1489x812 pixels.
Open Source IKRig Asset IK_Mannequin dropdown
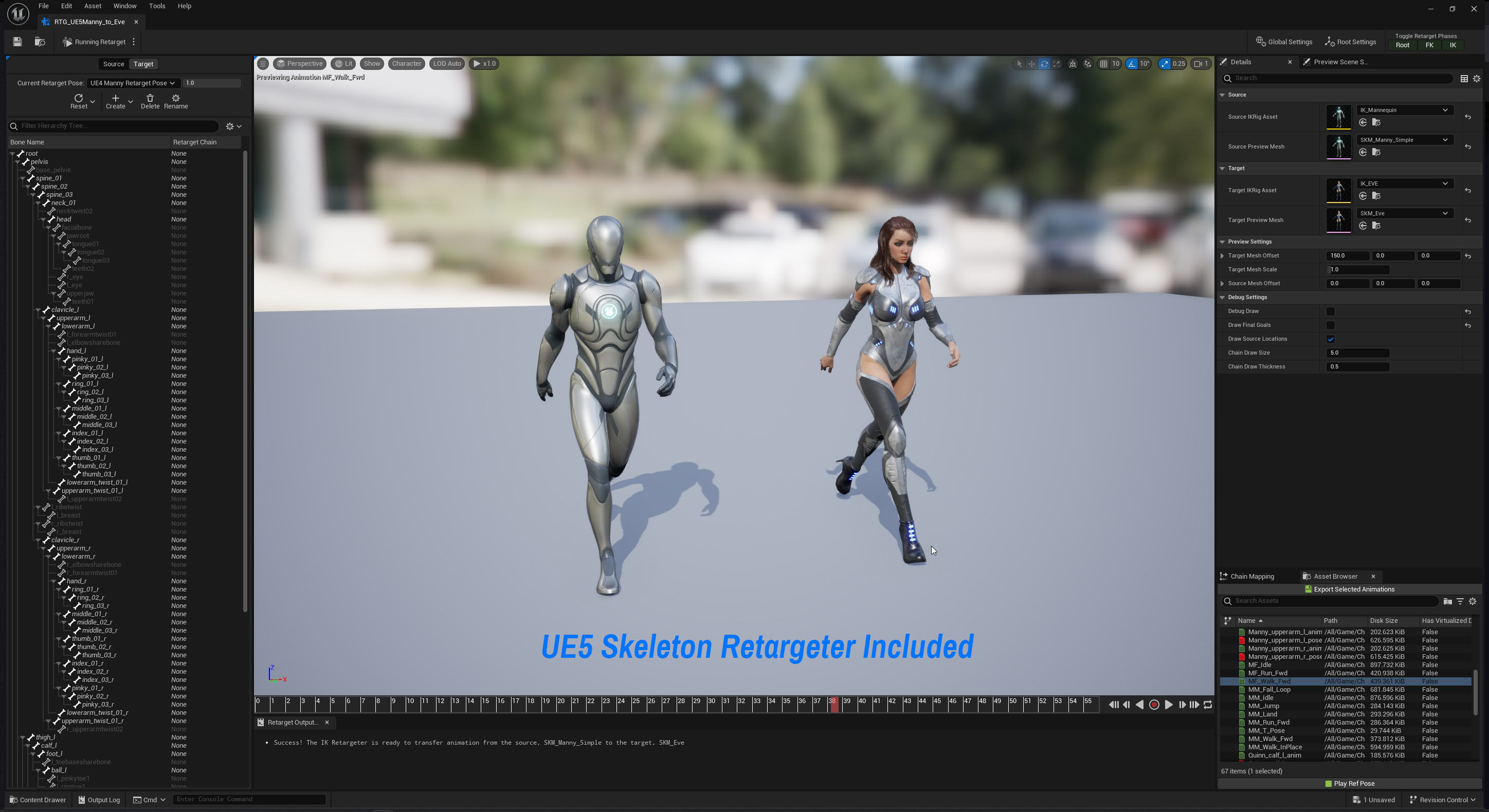tap(1404, 110)
